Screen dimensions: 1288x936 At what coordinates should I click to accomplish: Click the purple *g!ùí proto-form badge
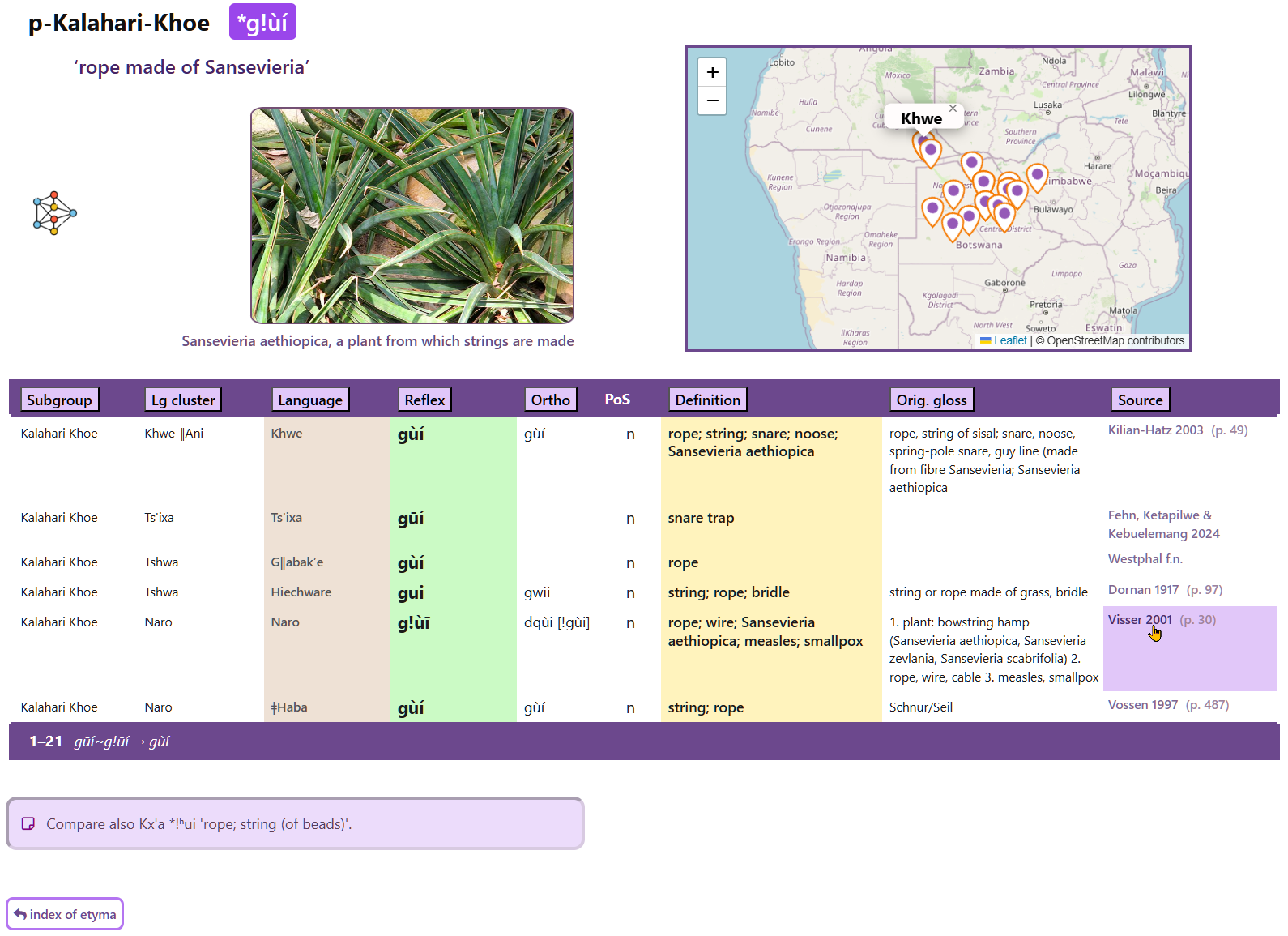point(262,22)
